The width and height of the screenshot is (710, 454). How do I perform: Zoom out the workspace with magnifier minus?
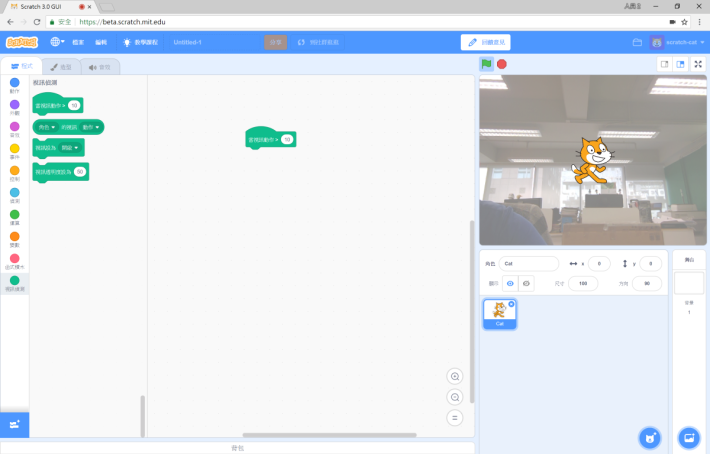[455, 397]
